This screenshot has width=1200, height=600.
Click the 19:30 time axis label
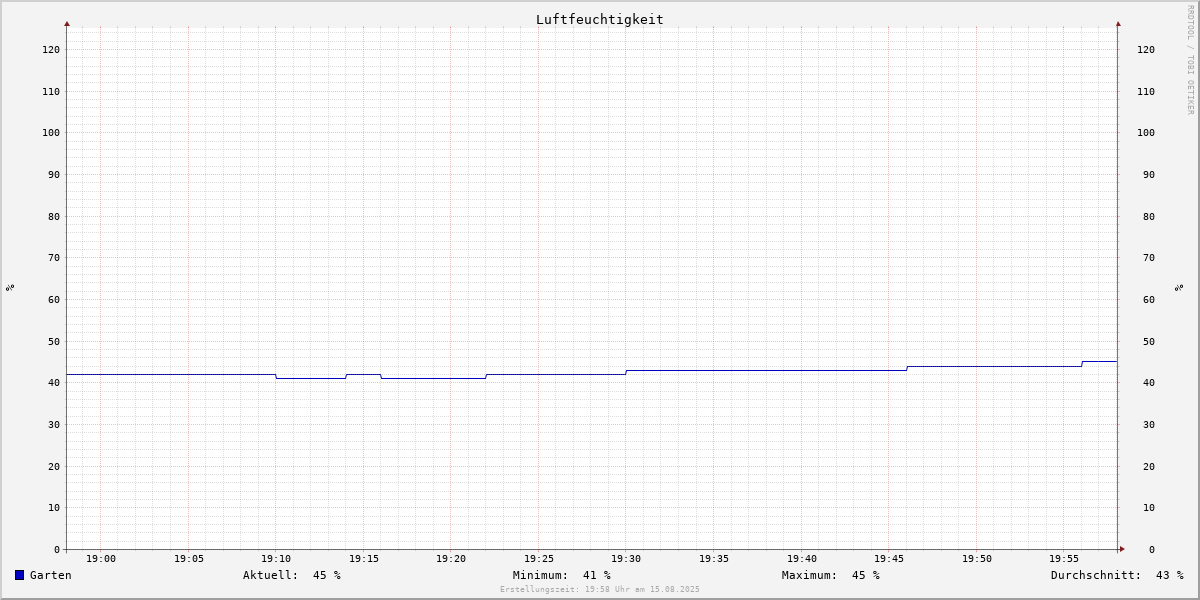626,559
